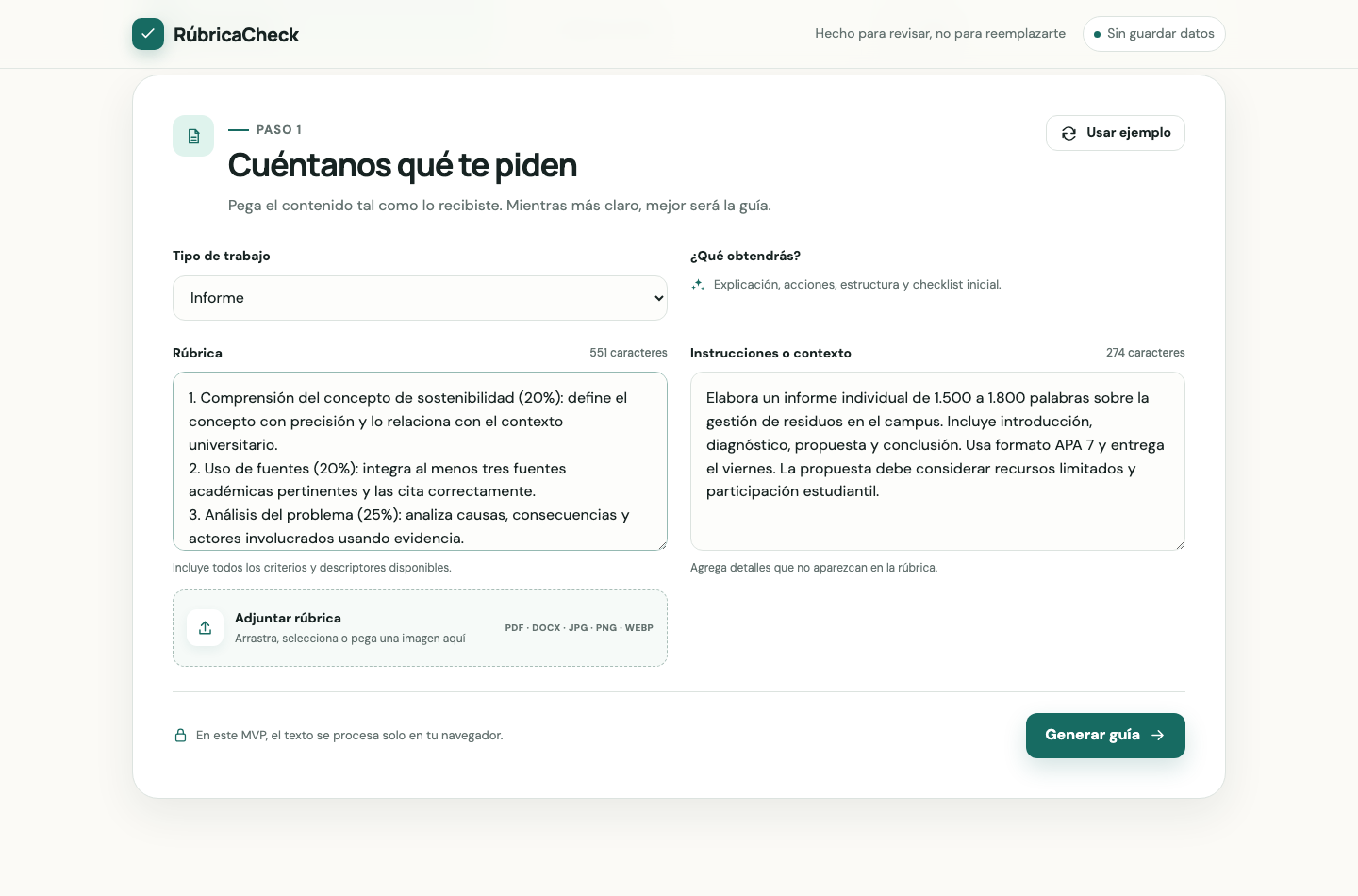Screen dimensions: 1358x896
Task: Click the 'Rúbrica' field label
Action: [x=197, y=353]
